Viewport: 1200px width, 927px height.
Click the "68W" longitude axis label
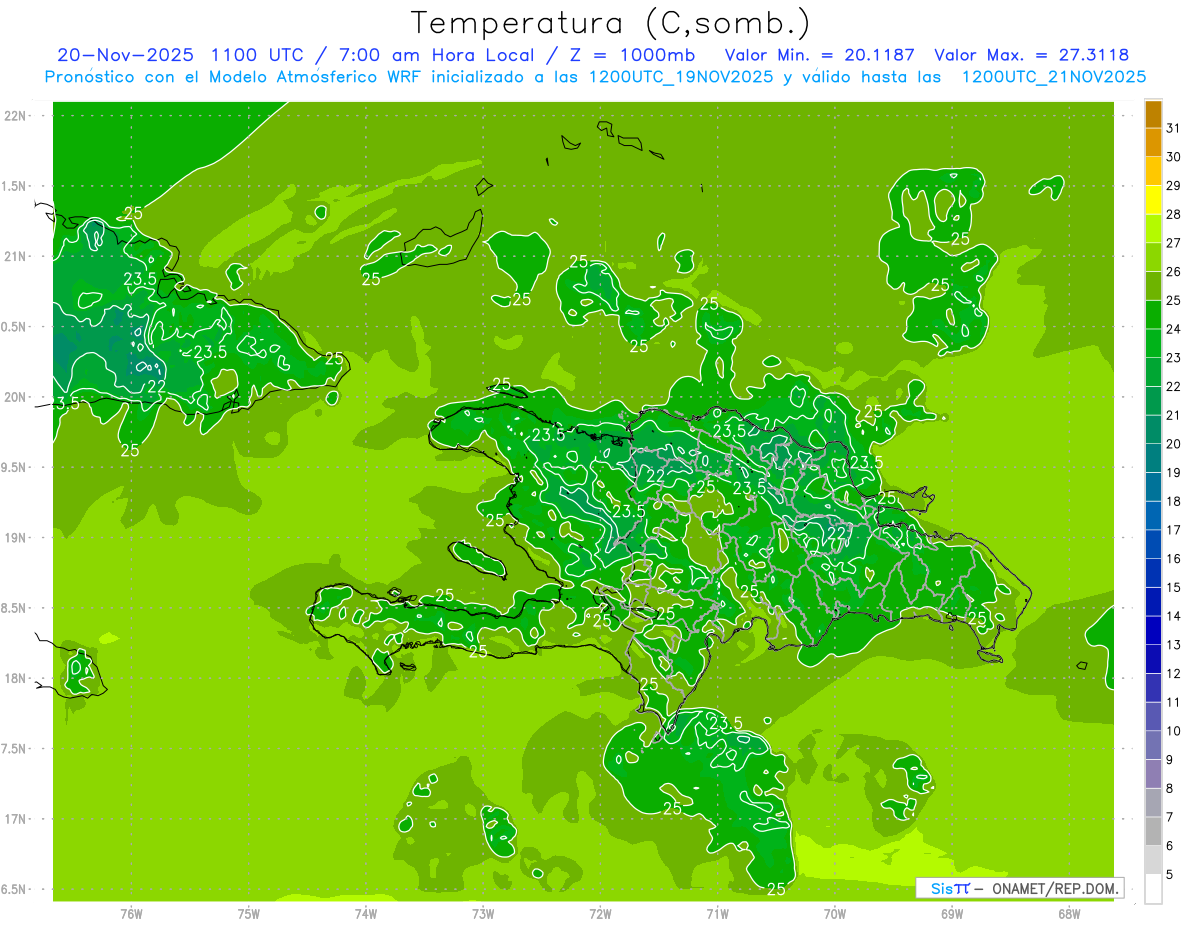[x=1069, y=914]
